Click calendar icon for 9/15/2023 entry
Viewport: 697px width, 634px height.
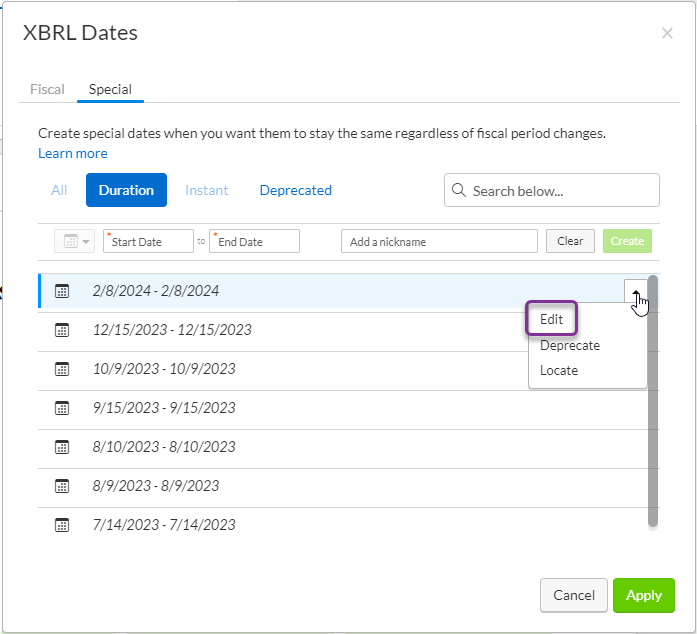tap(62, 408)
